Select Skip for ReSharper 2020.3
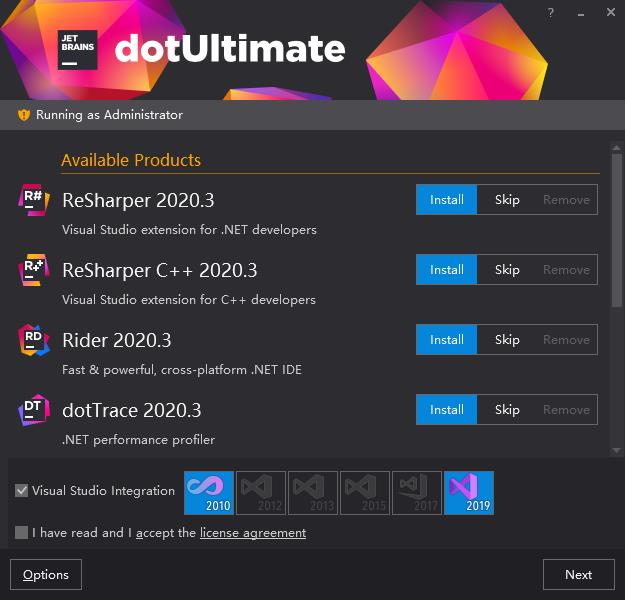625x600 pixels. (507, 199)
